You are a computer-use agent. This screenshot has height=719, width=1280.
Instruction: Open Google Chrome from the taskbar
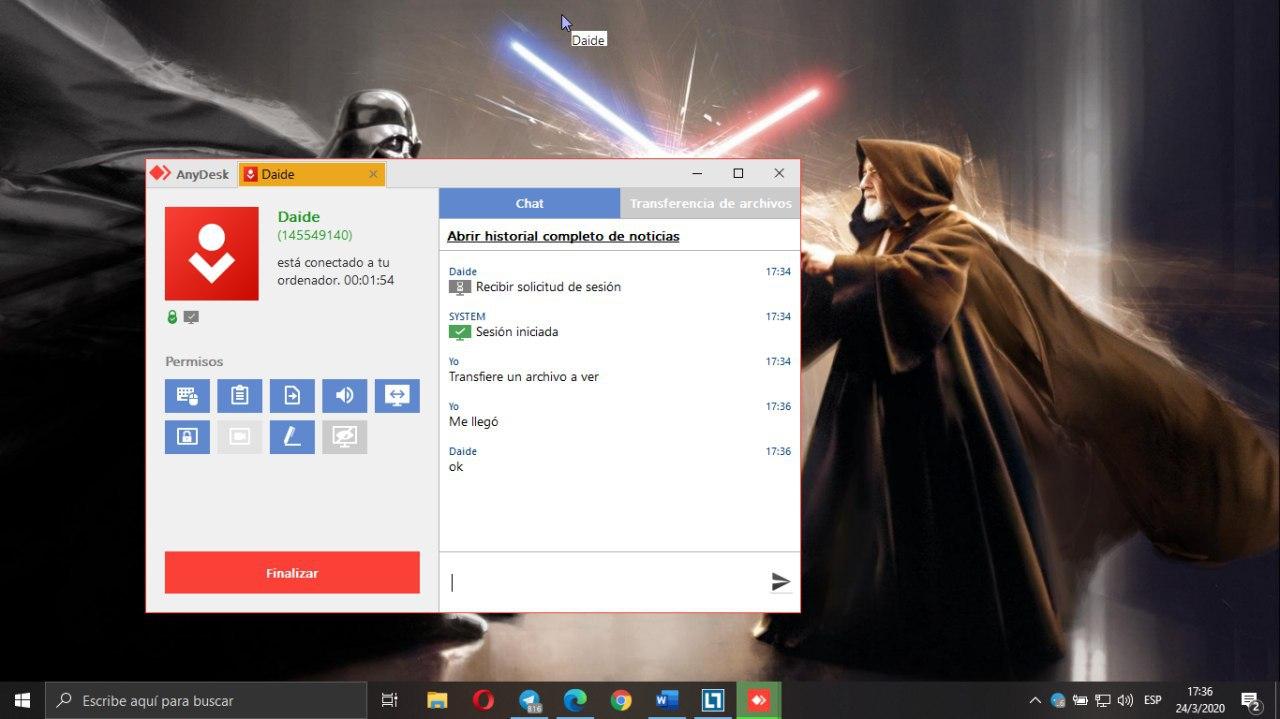621,700
